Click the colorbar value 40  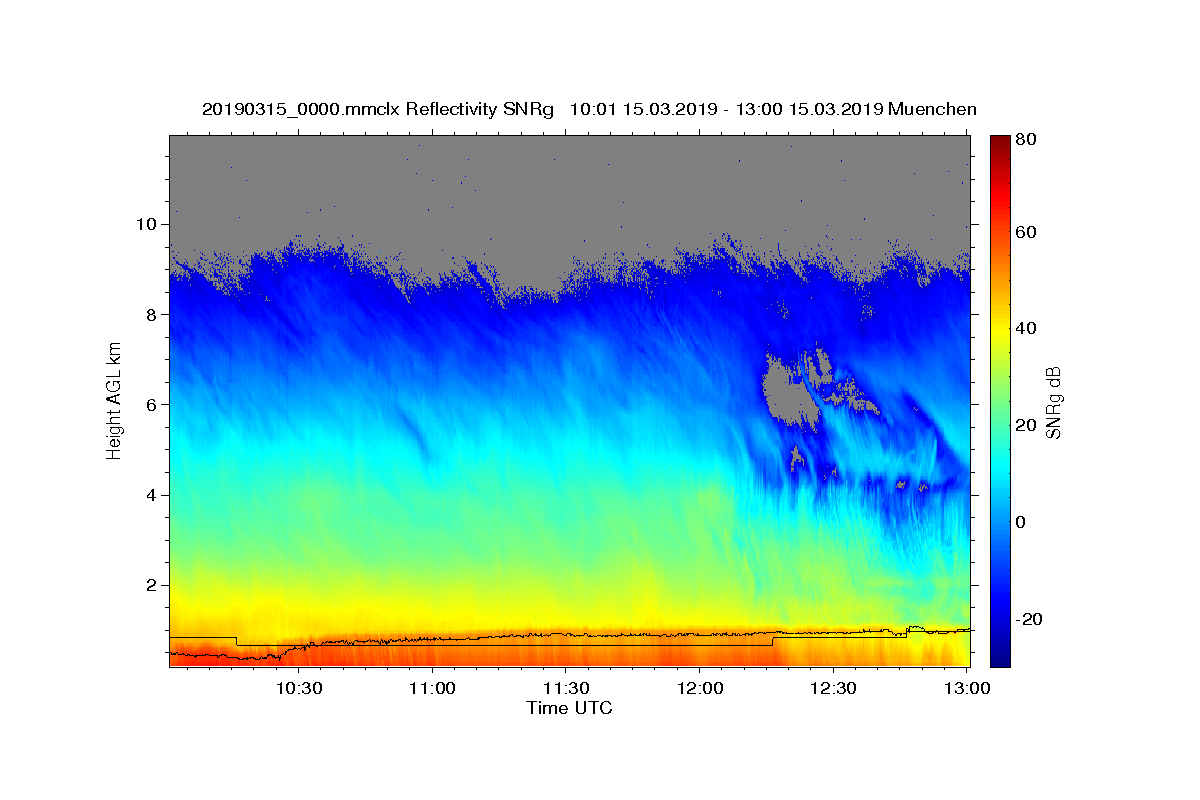tap(1027, 328)
